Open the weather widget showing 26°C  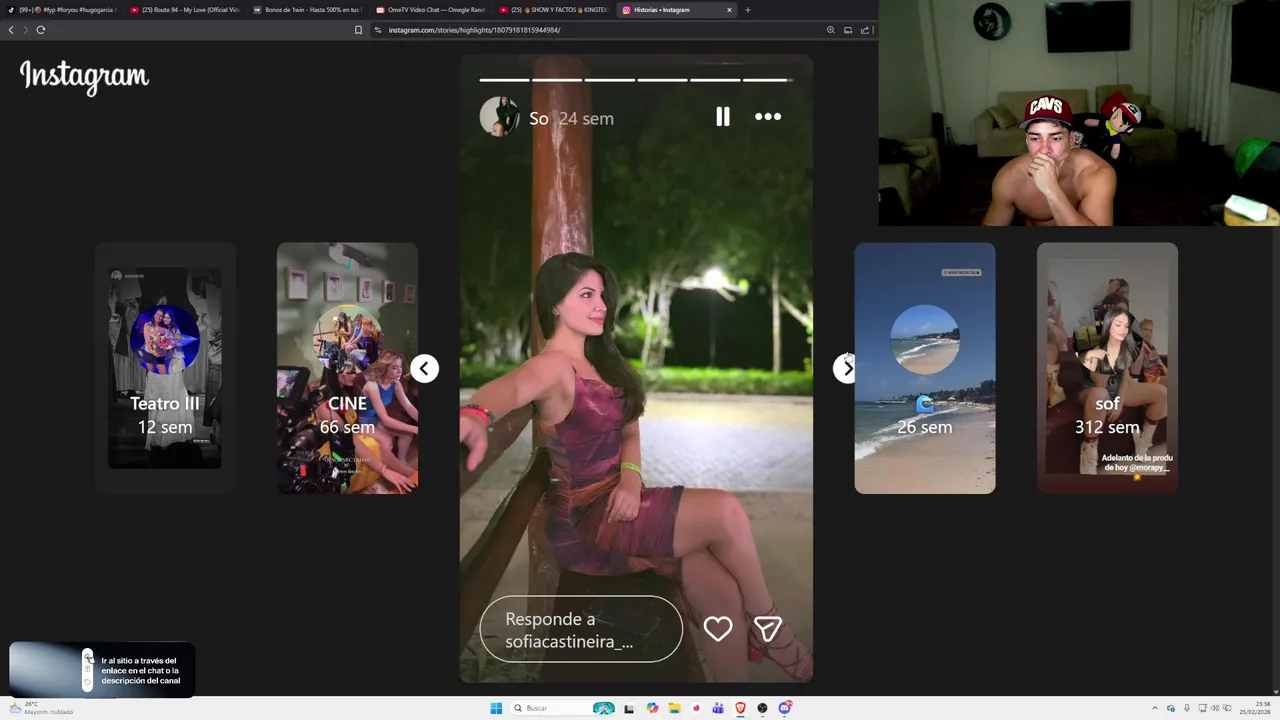pyautogui.click(x=40, y=708)
